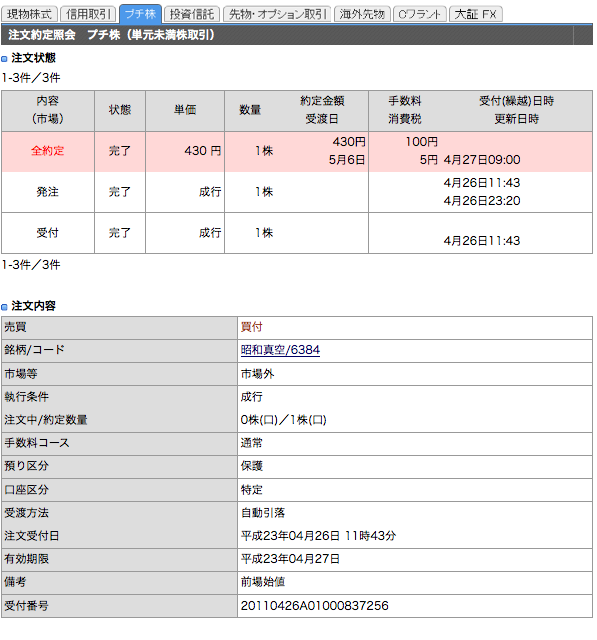Click the 手数料コース field label
Viewport: 597px width, 640px height.
tap(37, 443)
